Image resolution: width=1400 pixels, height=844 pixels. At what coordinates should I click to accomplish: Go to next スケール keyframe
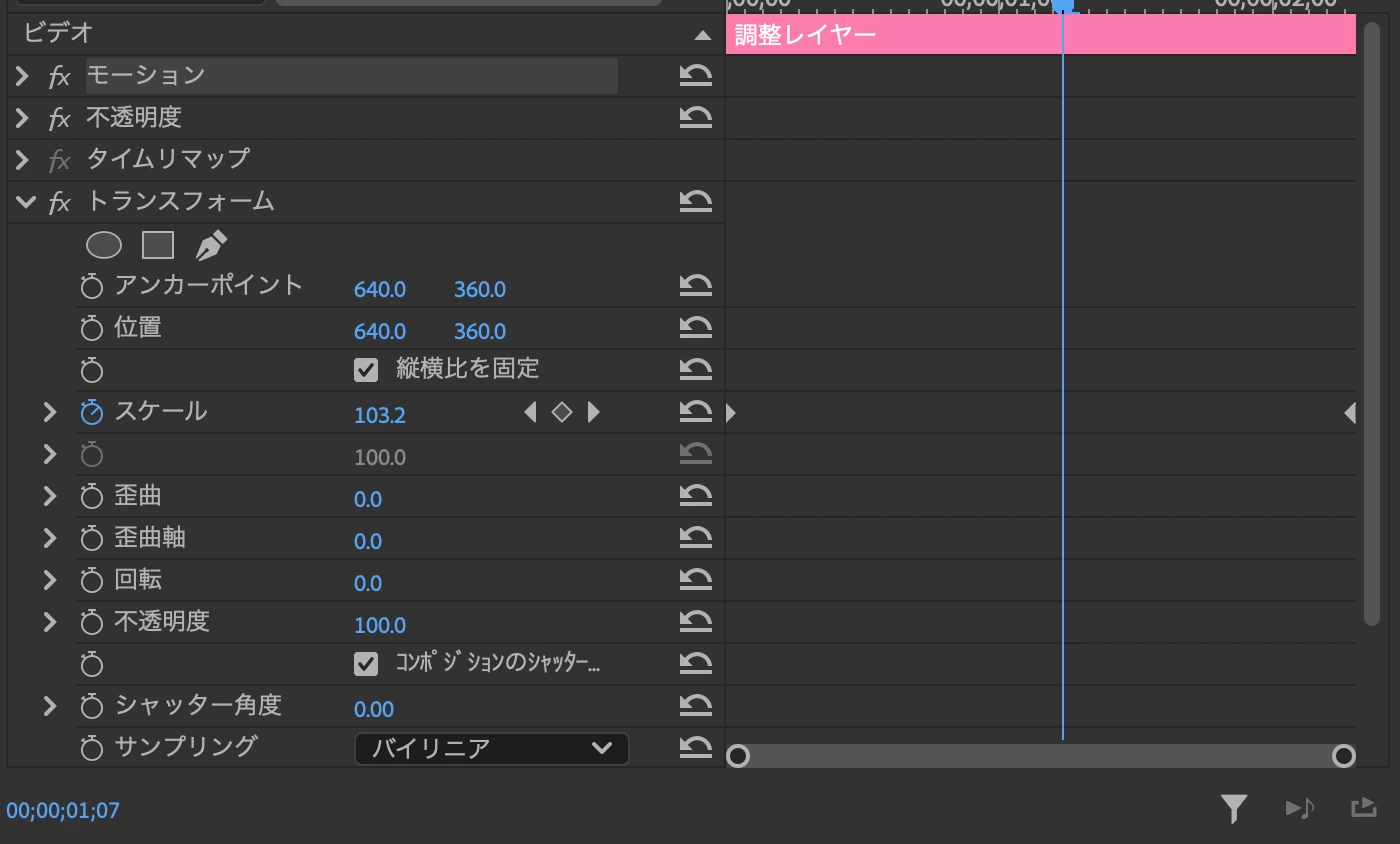point(594,412)
